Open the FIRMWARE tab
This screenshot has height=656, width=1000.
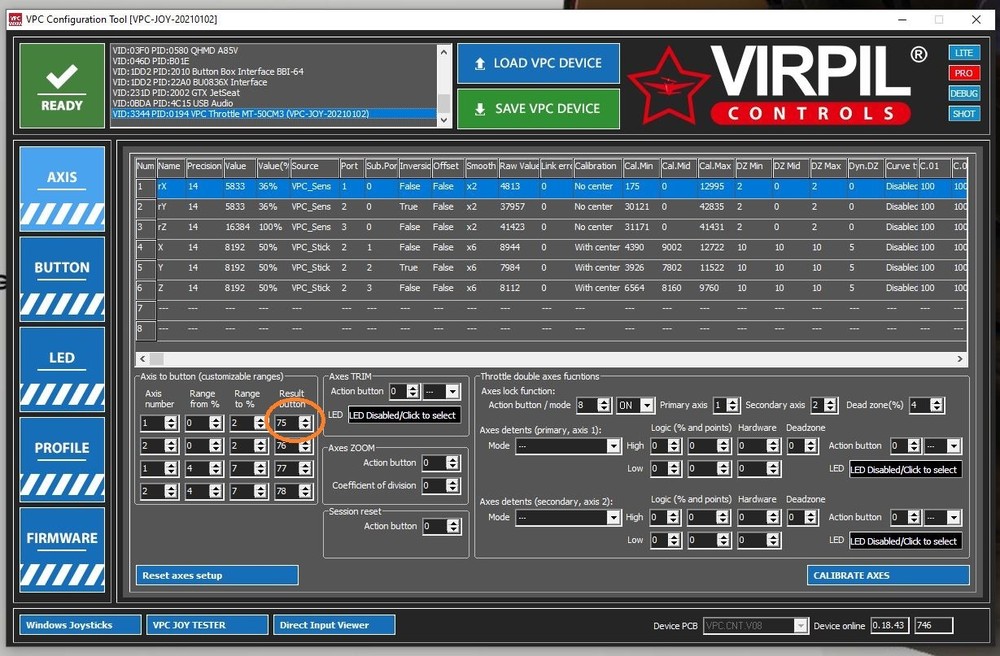tap(62, 550)
